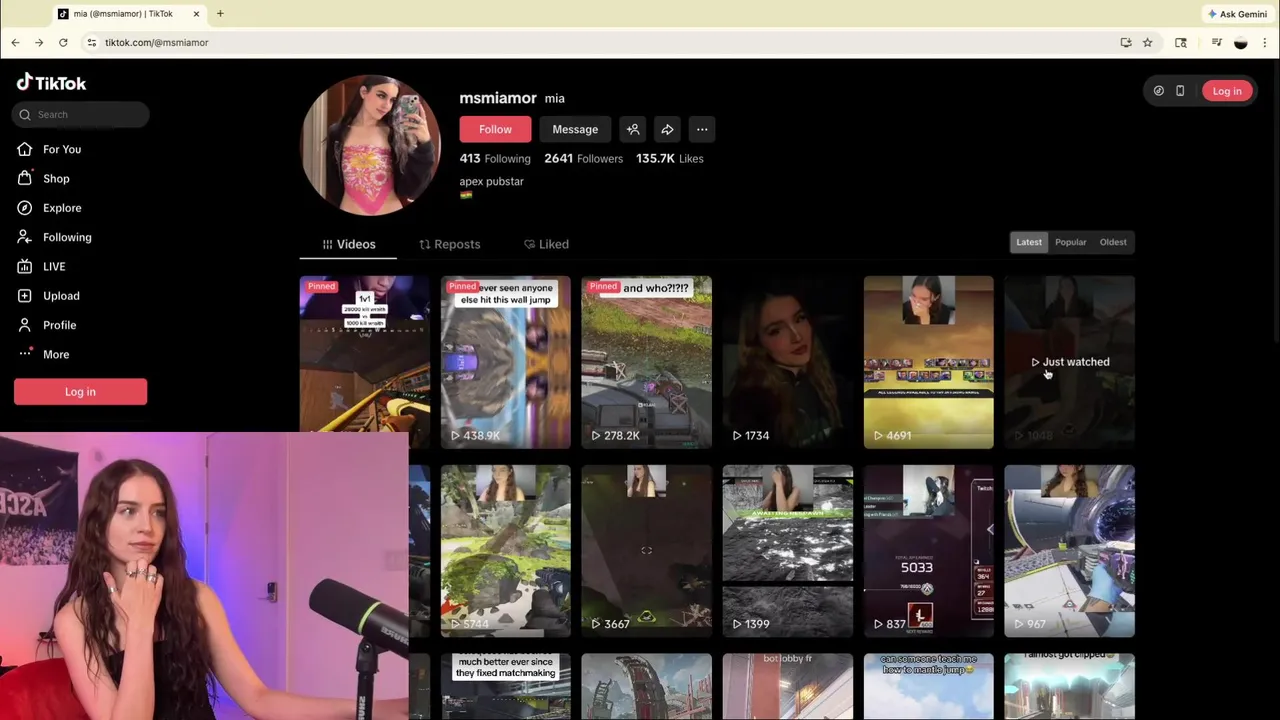Send a Message to msmiamor
The width and height of the screenshot is (1280, 720).
tap(575, 129)
